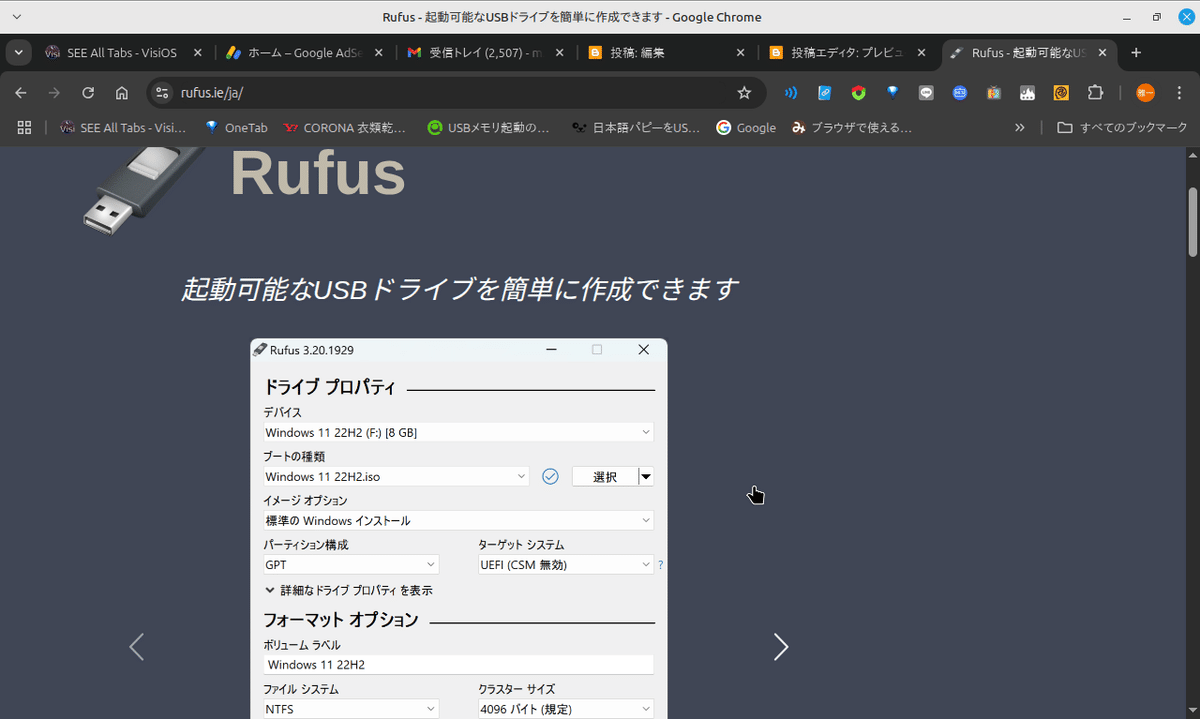Open the Chrome extensions puzzle-piece menu
1200x719 pixels.
click(1095, 92)
